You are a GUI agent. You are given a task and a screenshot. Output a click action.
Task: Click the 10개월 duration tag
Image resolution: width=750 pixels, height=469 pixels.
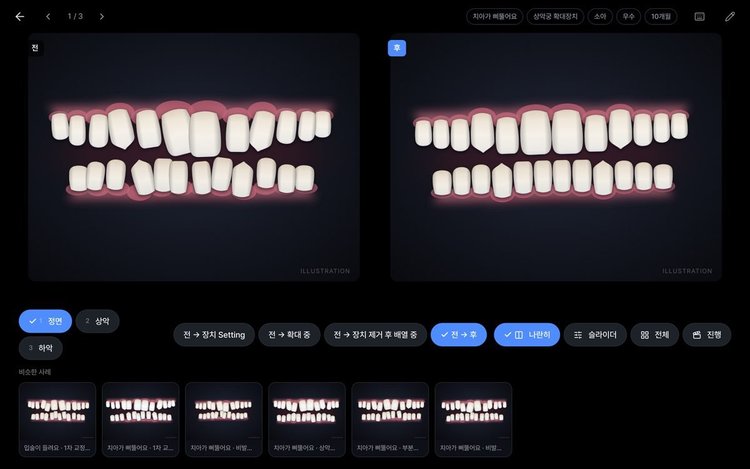click(x=661, y=17)
